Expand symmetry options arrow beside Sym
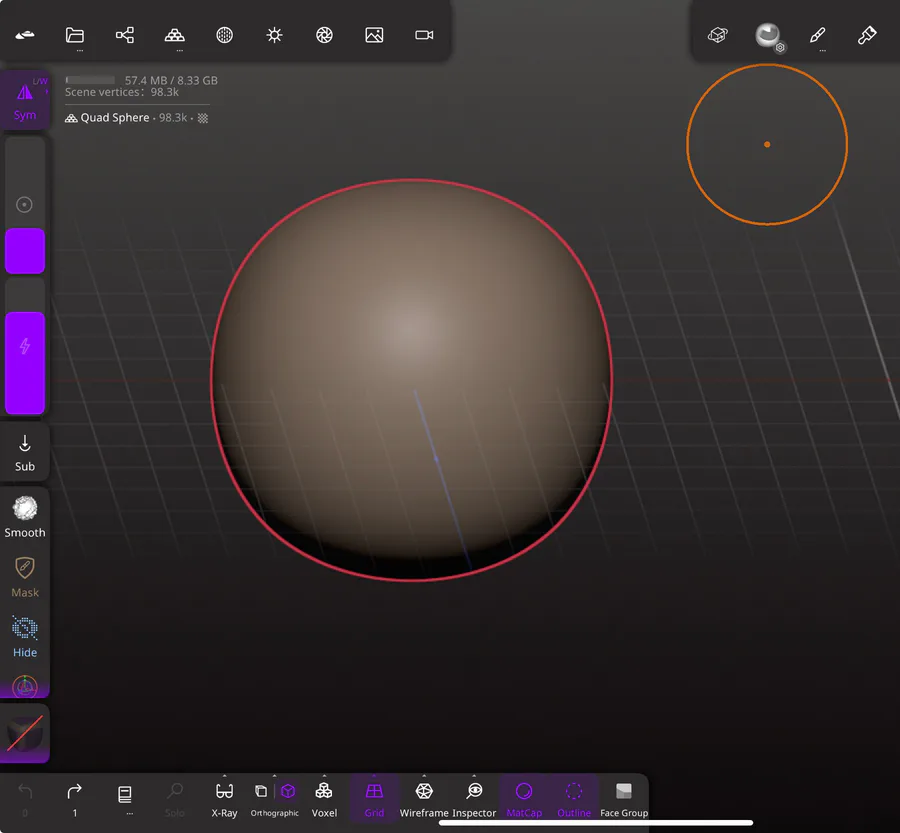Viewport: 900px width, 833px height. pos(46,91)
